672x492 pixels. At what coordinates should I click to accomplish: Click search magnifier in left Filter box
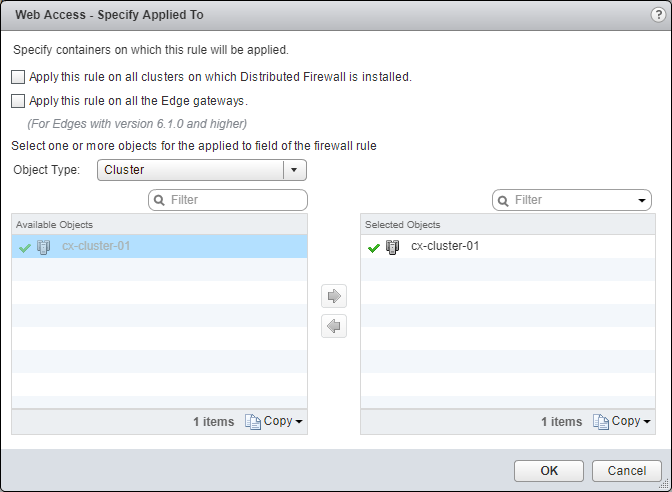coord(160,200)
